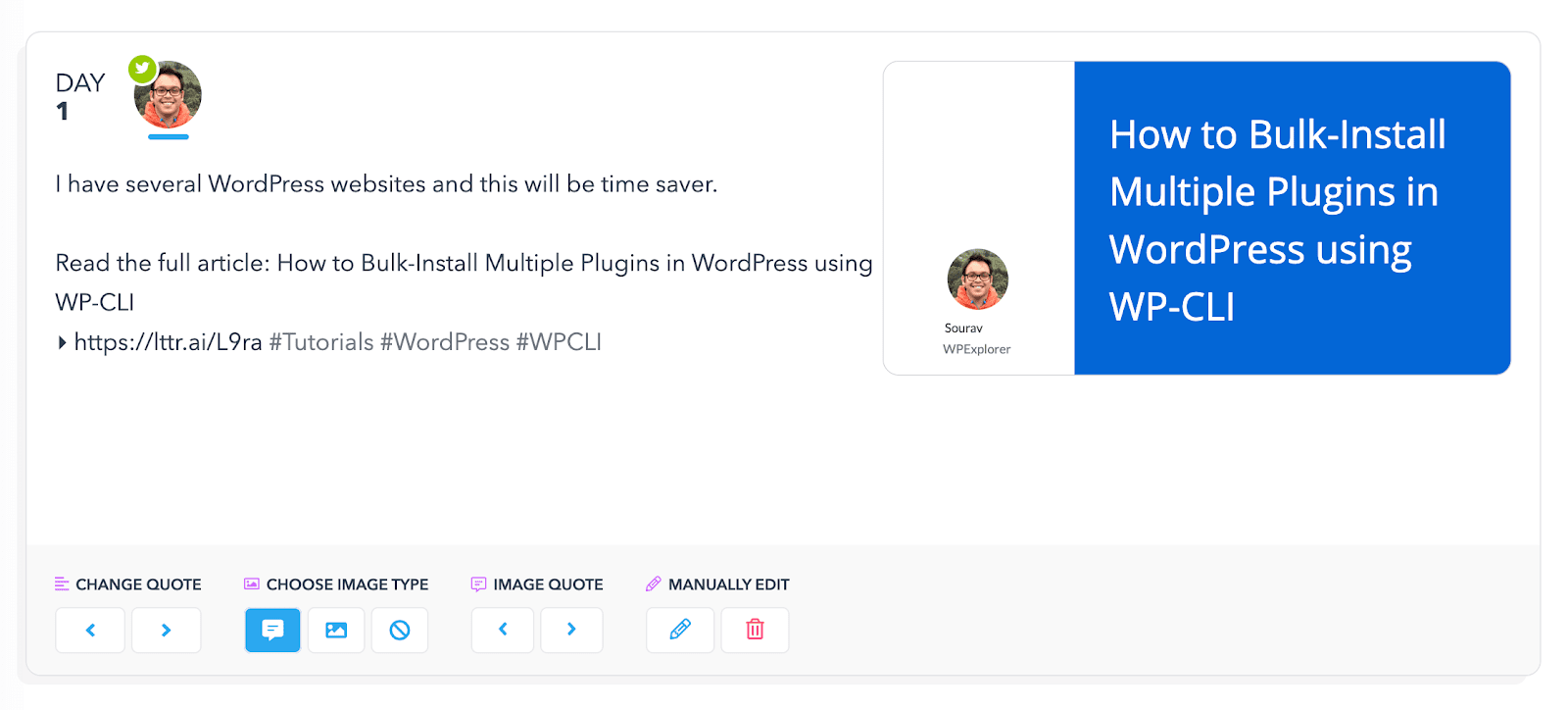Click the IMAGE QUOTE label
This screenshot has width=1568, height=710.
coord(548,584)
